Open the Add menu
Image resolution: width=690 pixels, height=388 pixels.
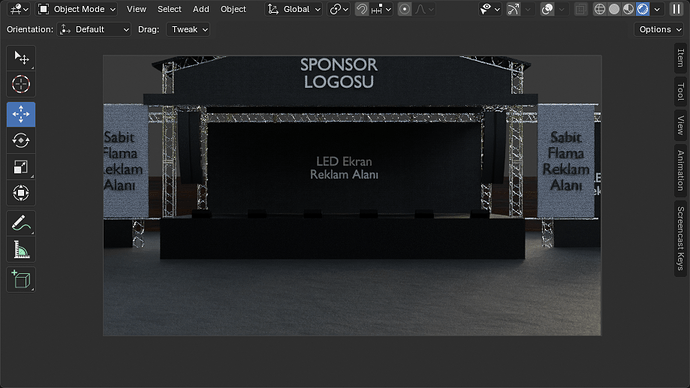tap(201, 9)
